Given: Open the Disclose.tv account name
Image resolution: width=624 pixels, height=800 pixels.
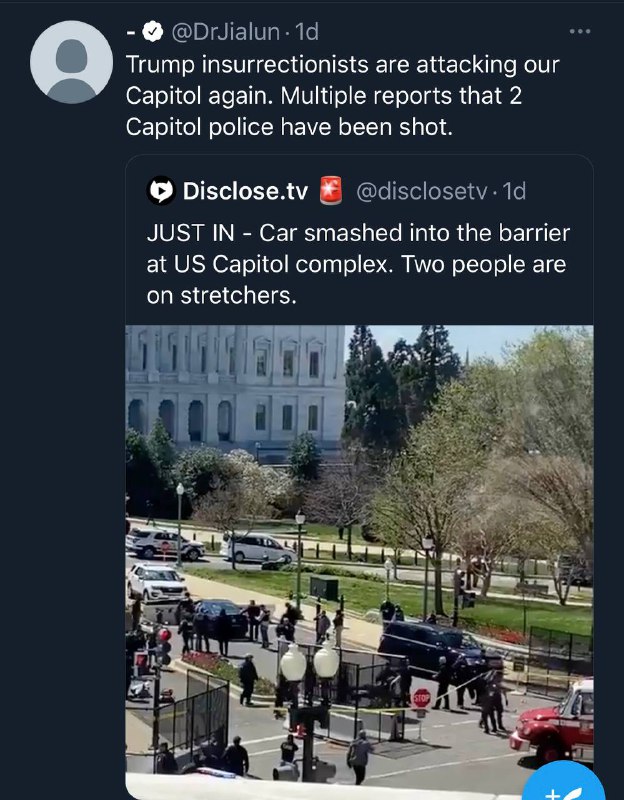Looking at the screenshot, I should [x=245, y=190].
